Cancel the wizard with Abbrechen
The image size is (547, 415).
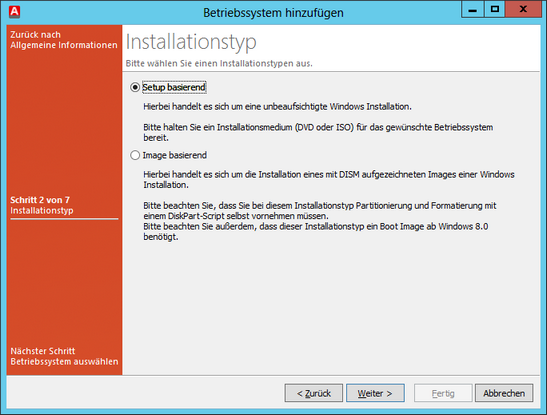(x=504, y=393)
